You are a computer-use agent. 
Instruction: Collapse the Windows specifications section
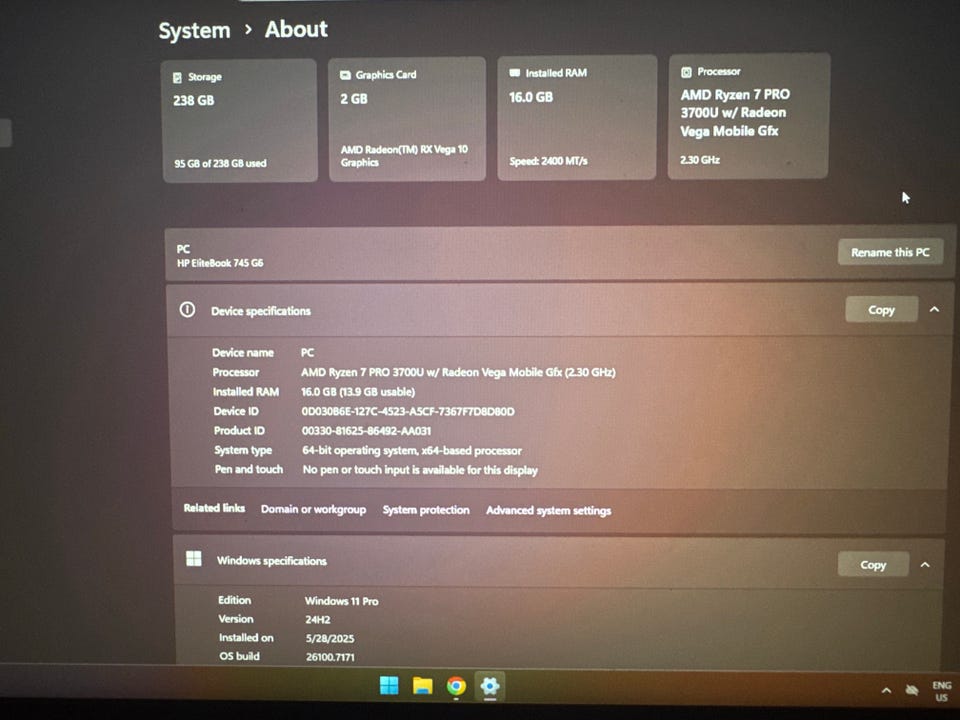coord(925,564)
